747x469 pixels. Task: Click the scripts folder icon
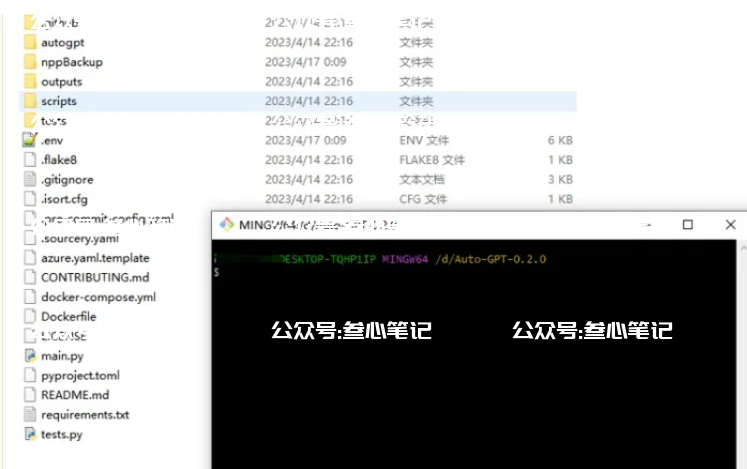tap(30, 101)
